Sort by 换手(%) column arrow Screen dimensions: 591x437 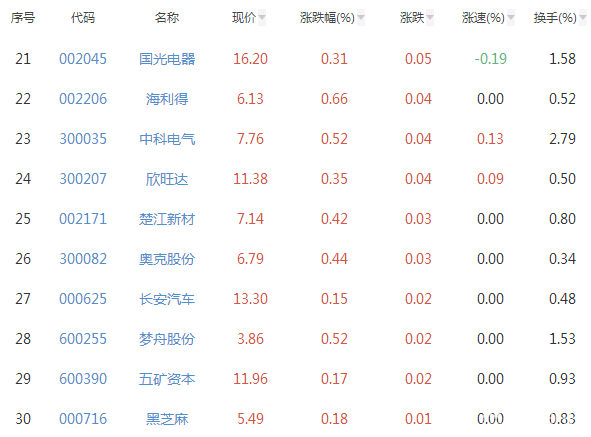(583, 18)
